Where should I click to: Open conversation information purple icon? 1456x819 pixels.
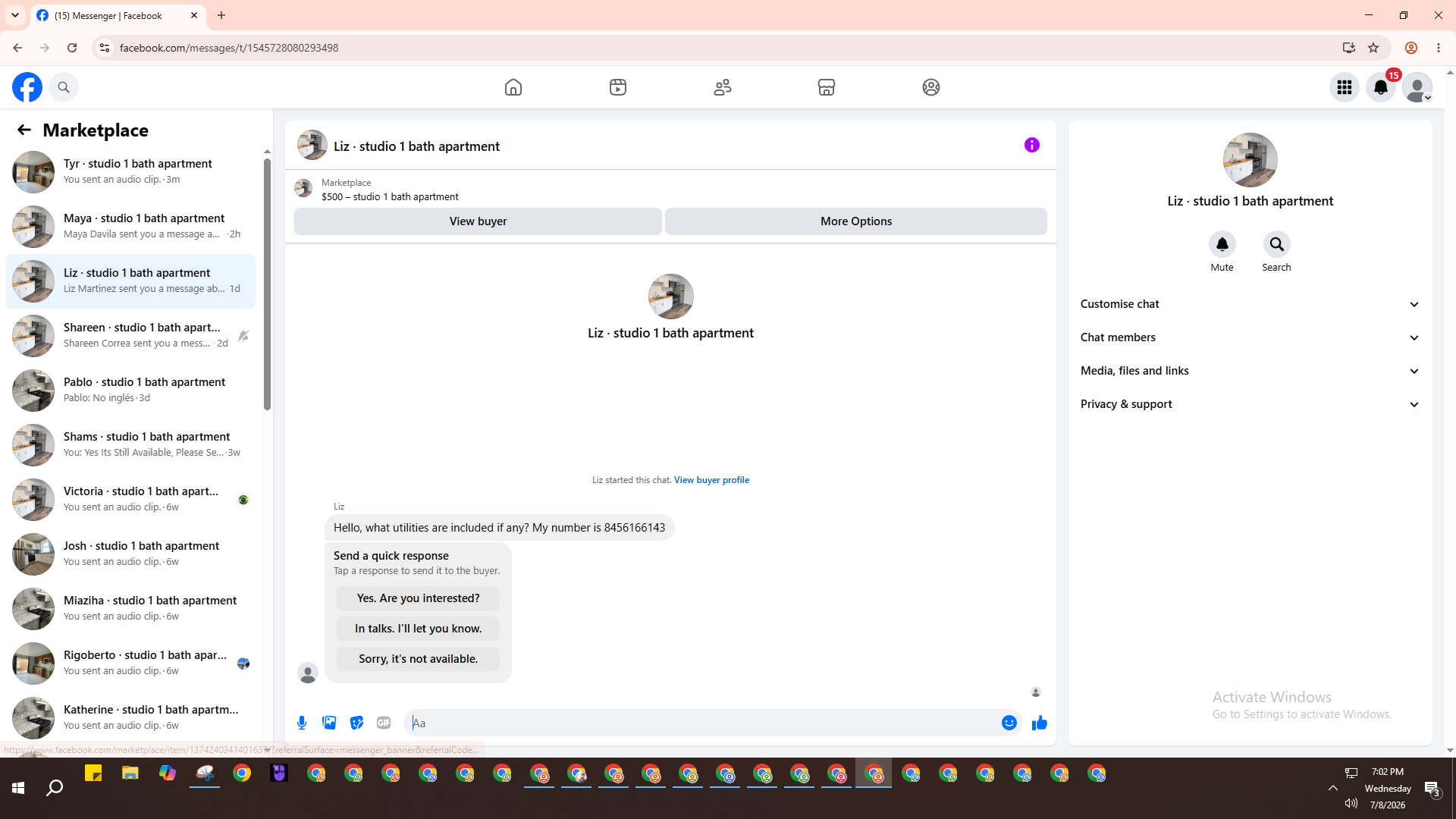click(x=1032, y=145)
